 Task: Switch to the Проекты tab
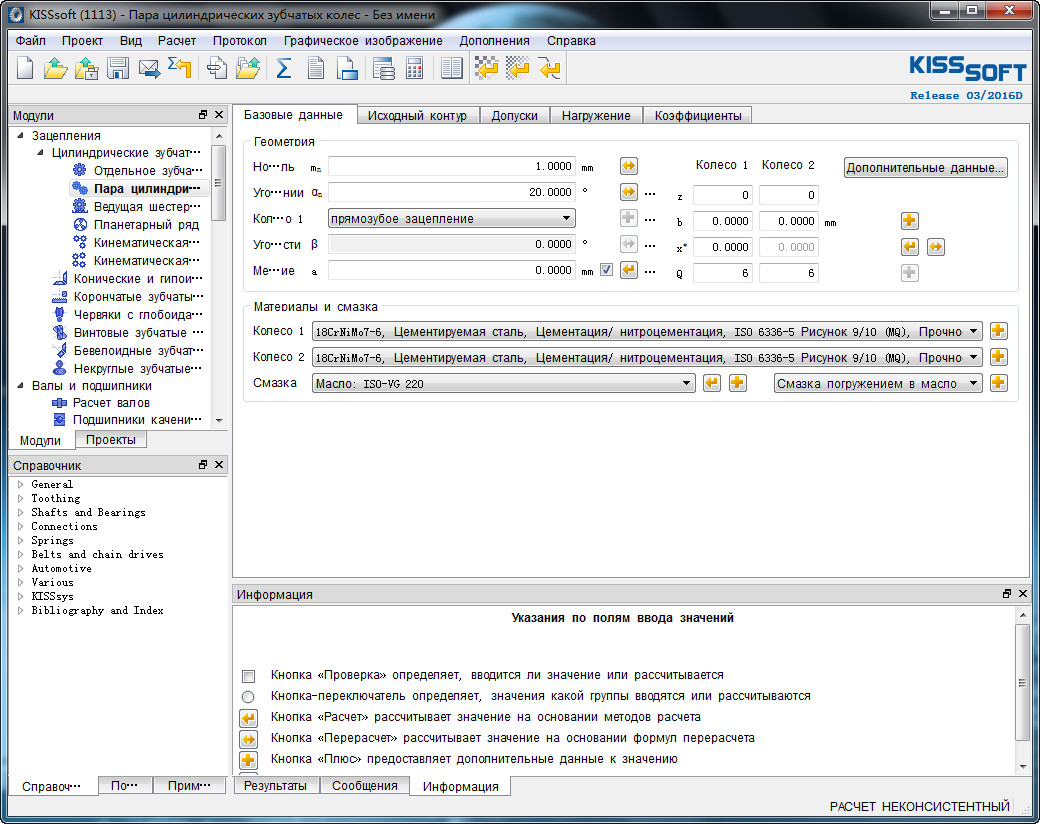click(x=111, y=440)
